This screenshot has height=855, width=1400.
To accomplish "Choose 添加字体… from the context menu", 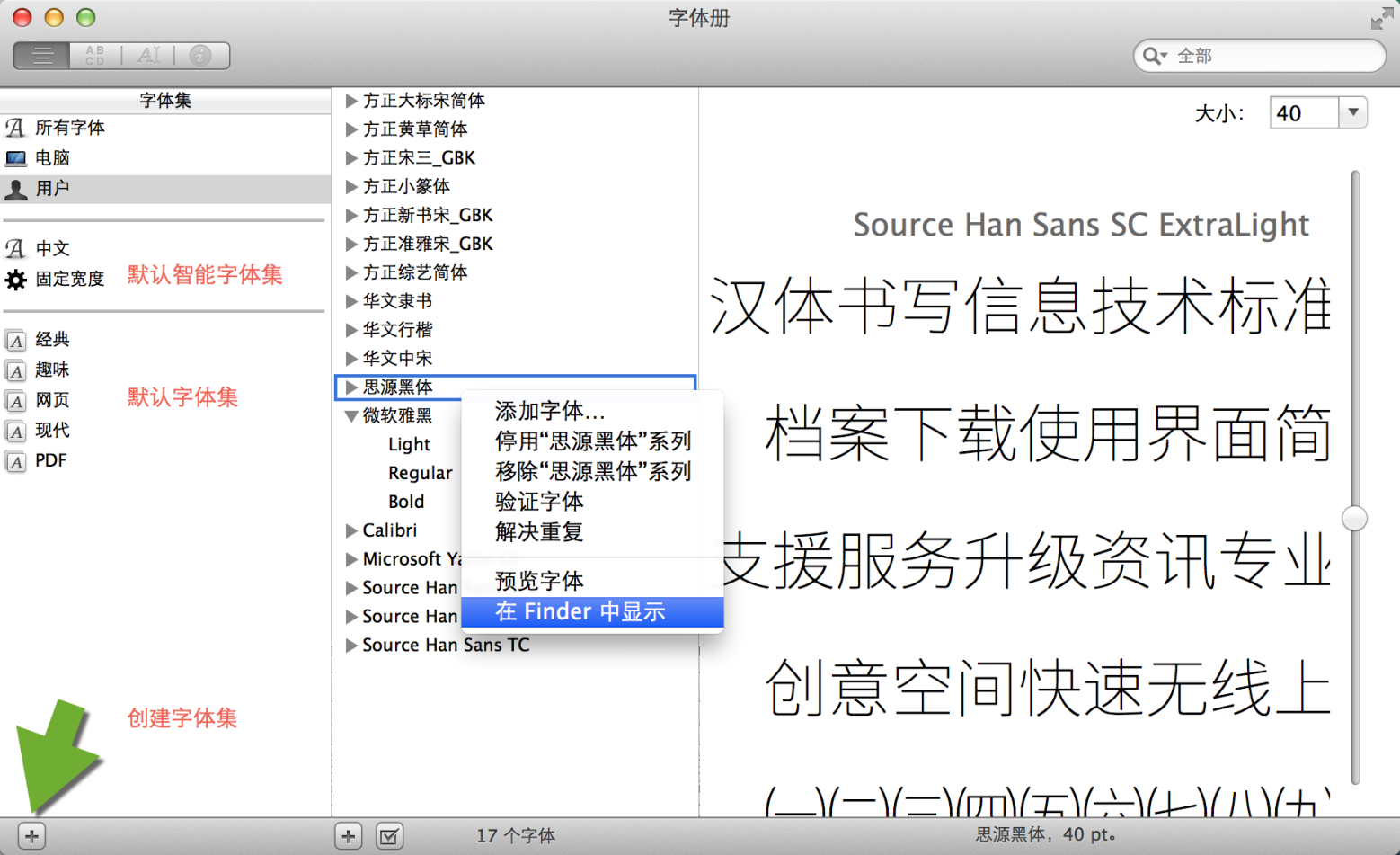I will [592, 412].
